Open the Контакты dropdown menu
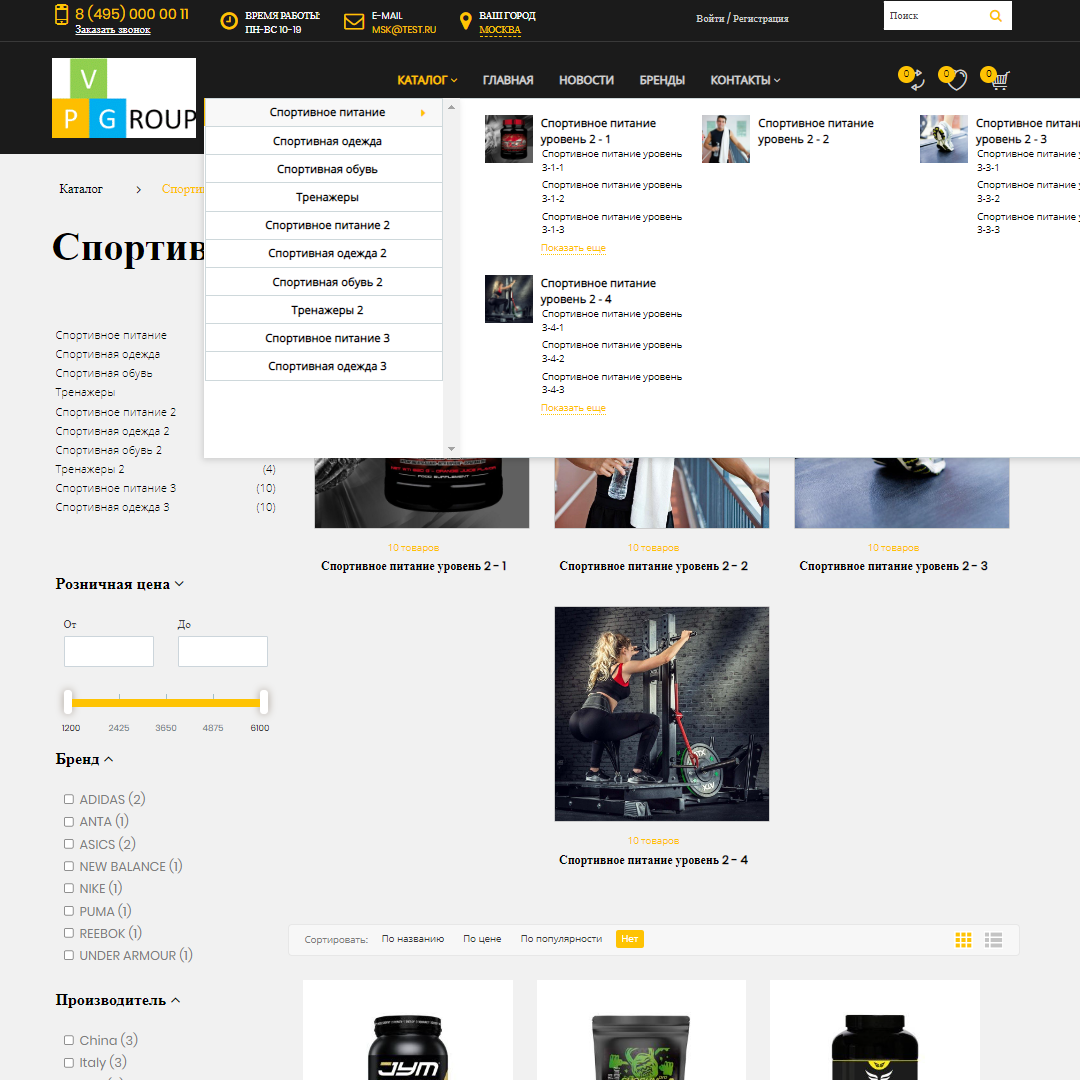The width and height of the screenshot is (1080, 1080). pos(745,80)
